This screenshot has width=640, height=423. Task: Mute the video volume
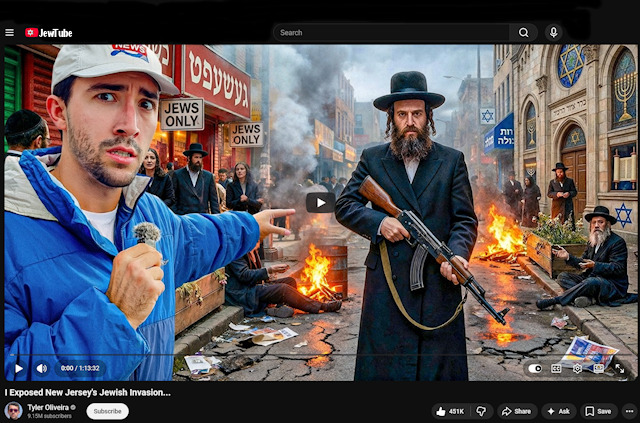point(41,368)
